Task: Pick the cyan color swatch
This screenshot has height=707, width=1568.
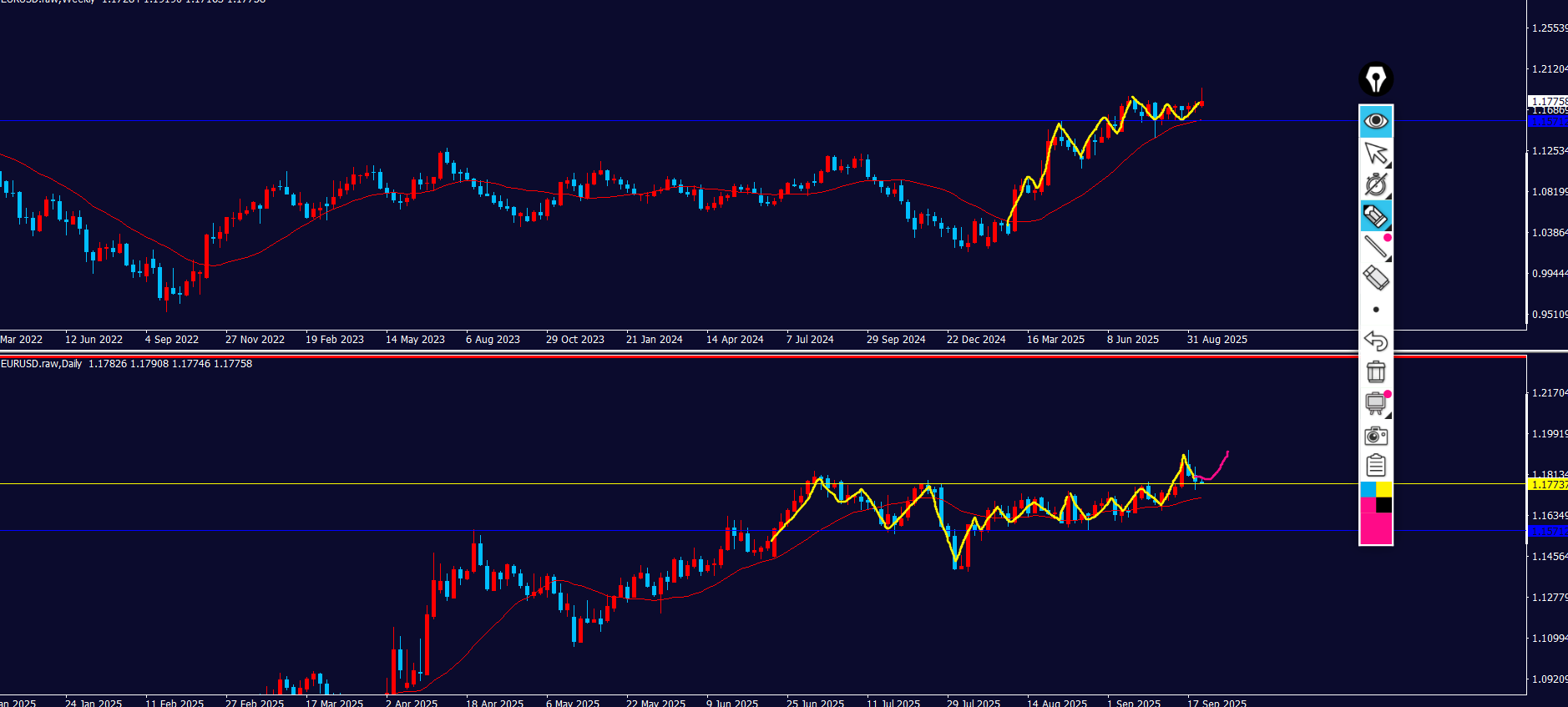Action: point(1368,489)
